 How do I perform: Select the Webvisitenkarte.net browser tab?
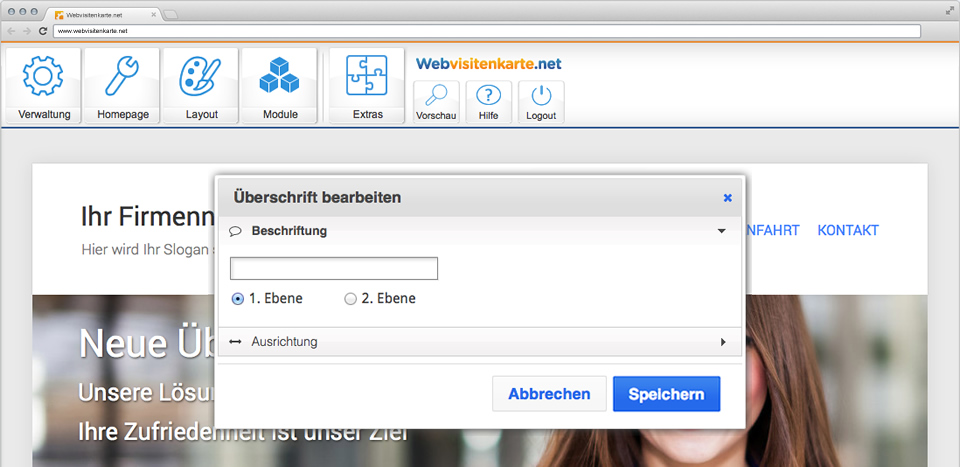[104, 14]
